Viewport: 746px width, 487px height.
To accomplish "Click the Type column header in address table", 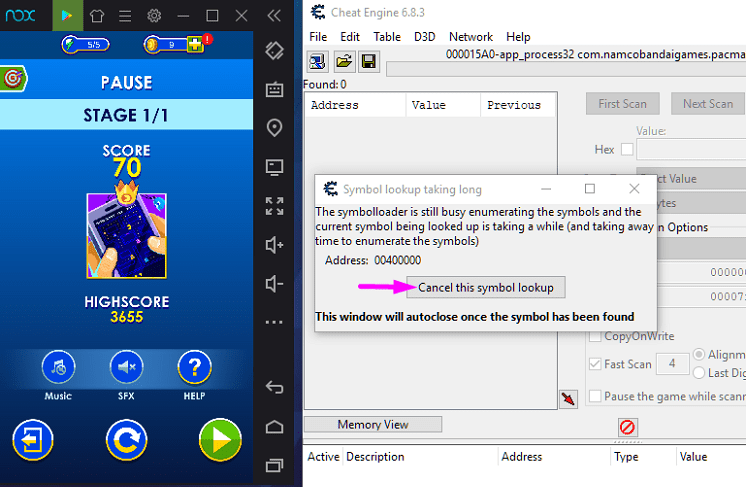I will (x=643, y=457).
